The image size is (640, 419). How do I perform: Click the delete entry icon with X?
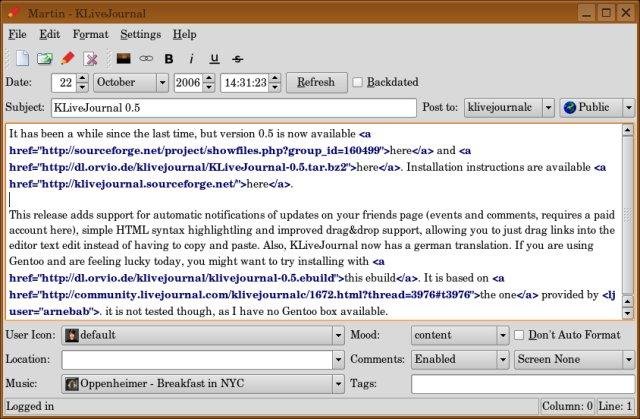tap(91, 59)
